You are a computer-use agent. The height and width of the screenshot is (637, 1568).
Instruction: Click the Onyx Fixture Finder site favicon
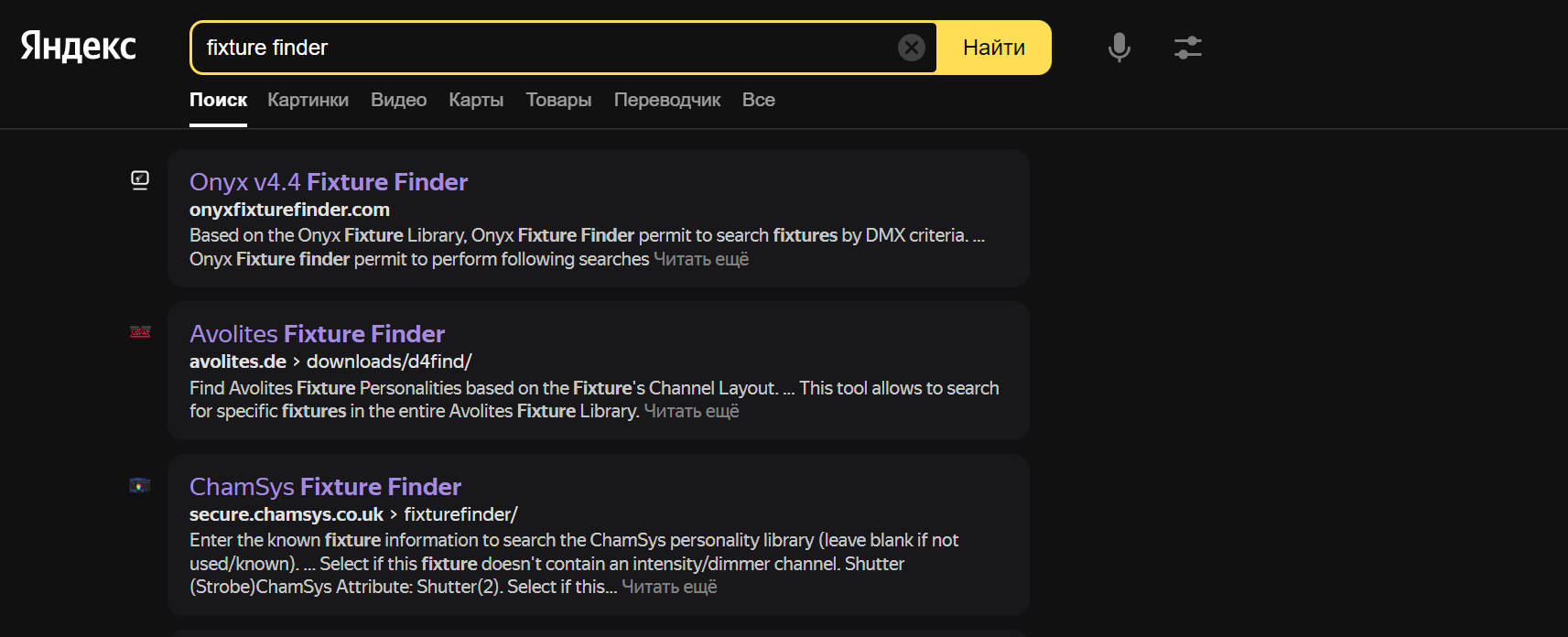pyautogui.click(x=140, y=180)
